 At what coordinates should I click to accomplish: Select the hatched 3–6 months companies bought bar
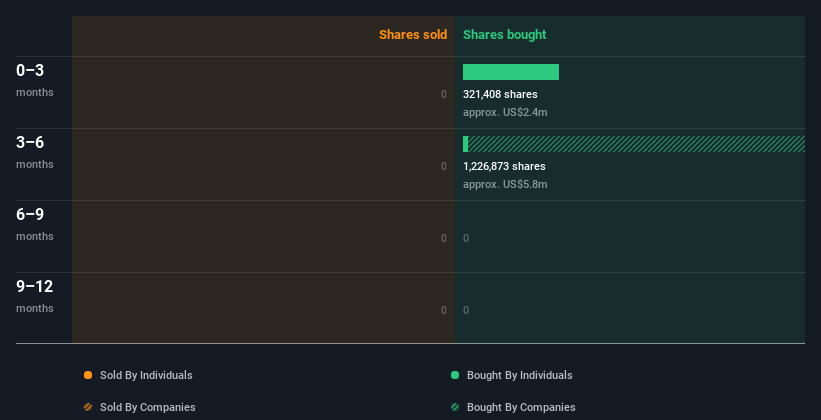point(636,144)
